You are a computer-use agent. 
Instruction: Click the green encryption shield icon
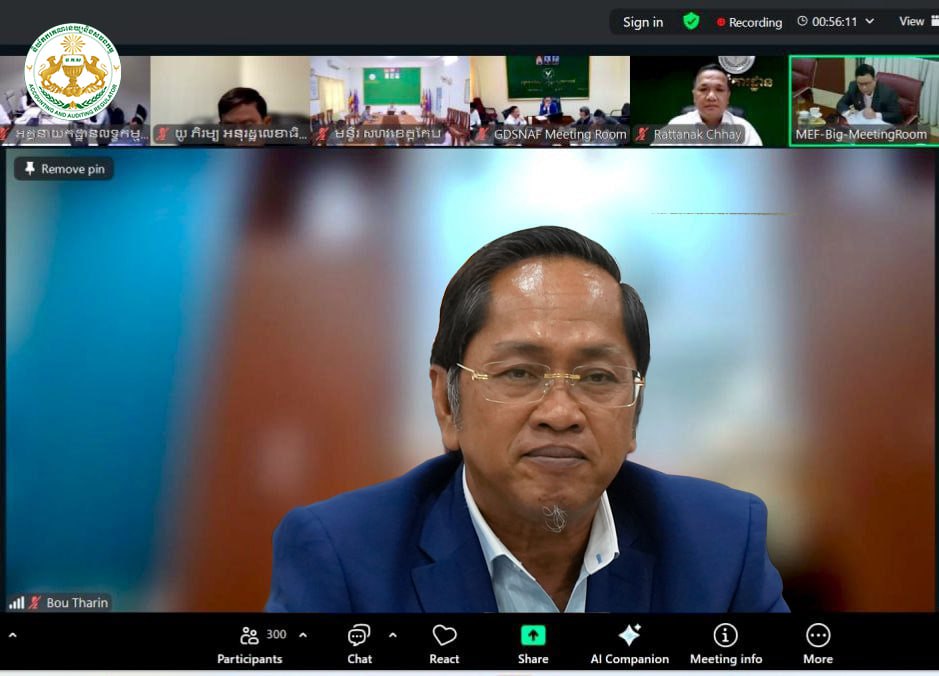691,21
